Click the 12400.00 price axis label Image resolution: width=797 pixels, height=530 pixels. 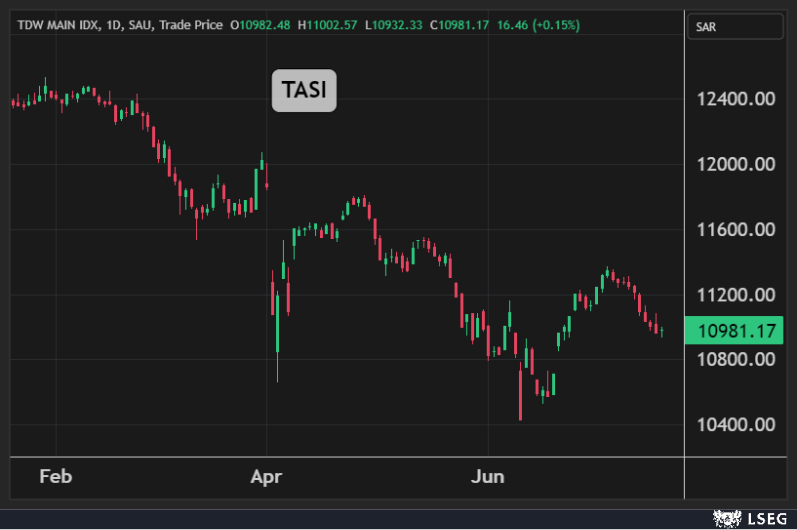pyautogui.click(x=736, y=99)
